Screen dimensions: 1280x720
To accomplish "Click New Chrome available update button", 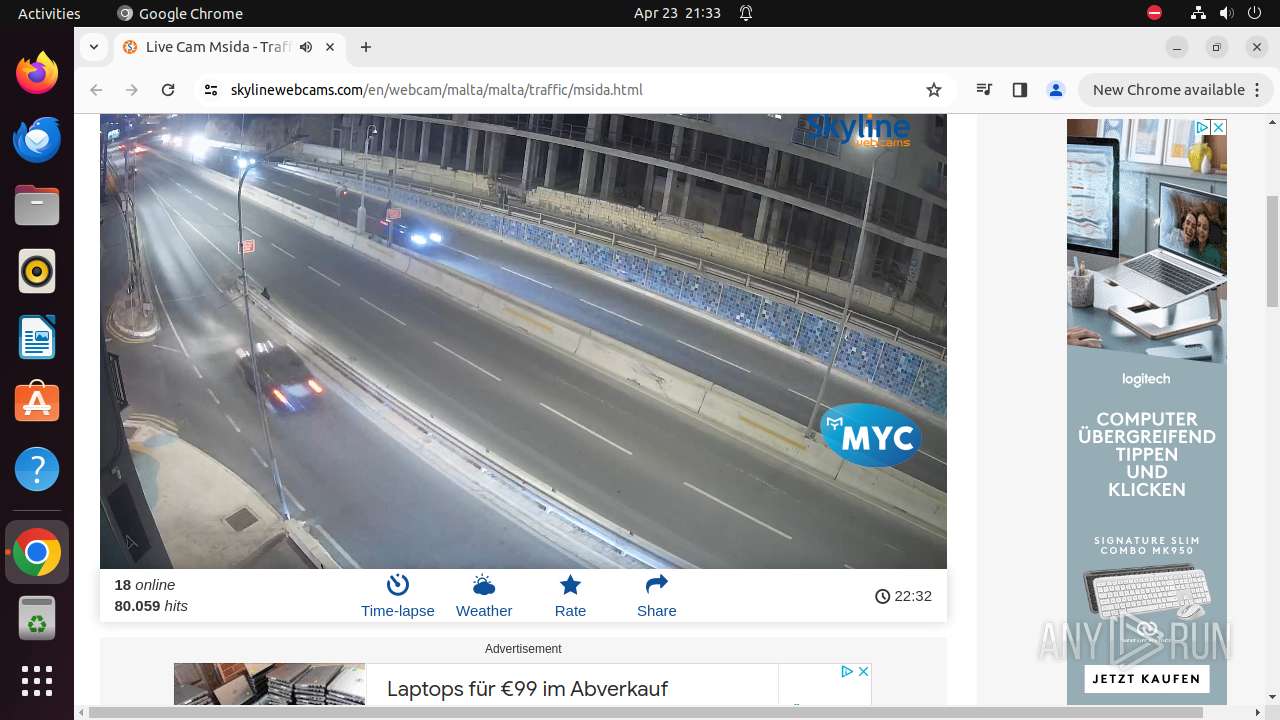I will point(1175,90).
